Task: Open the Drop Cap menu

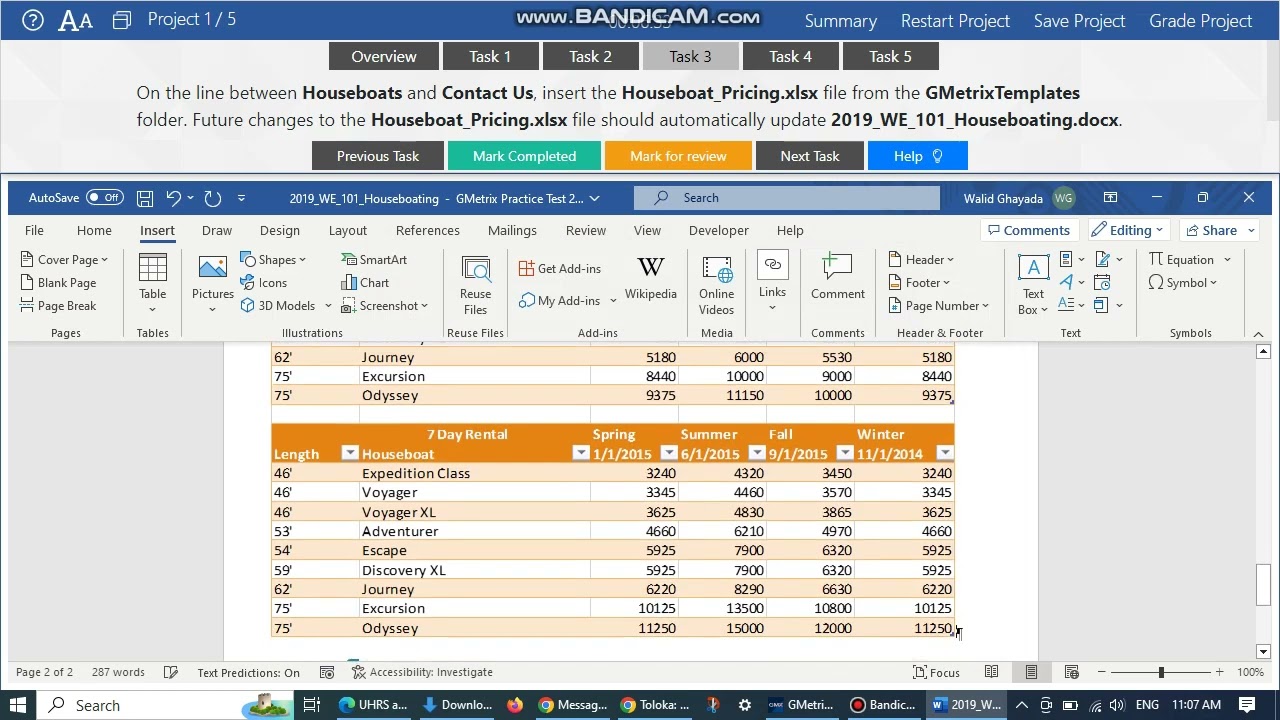Action: pyautogui.click(x=1070, y=306)
